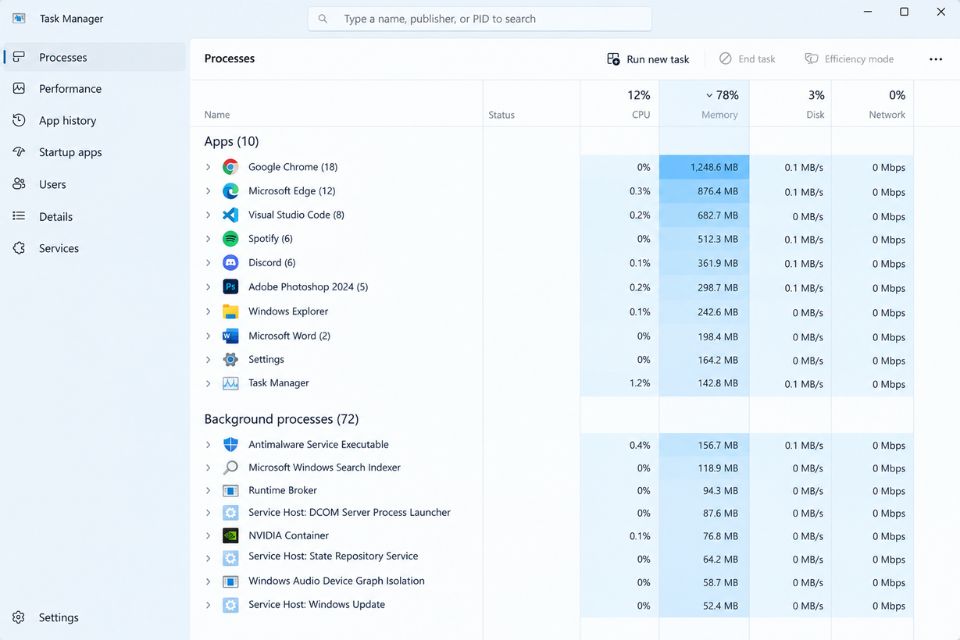Sort by the Name column header
Image resolution: width=960 pixels, height=640 pixels.
[x=337, y=104]
